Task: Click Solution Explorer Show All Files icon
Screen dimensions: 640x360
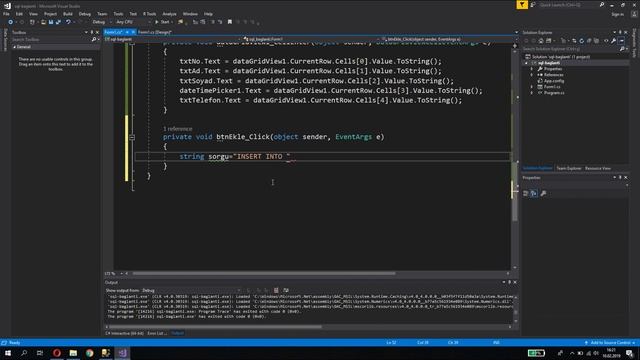Action: (596, 41)
